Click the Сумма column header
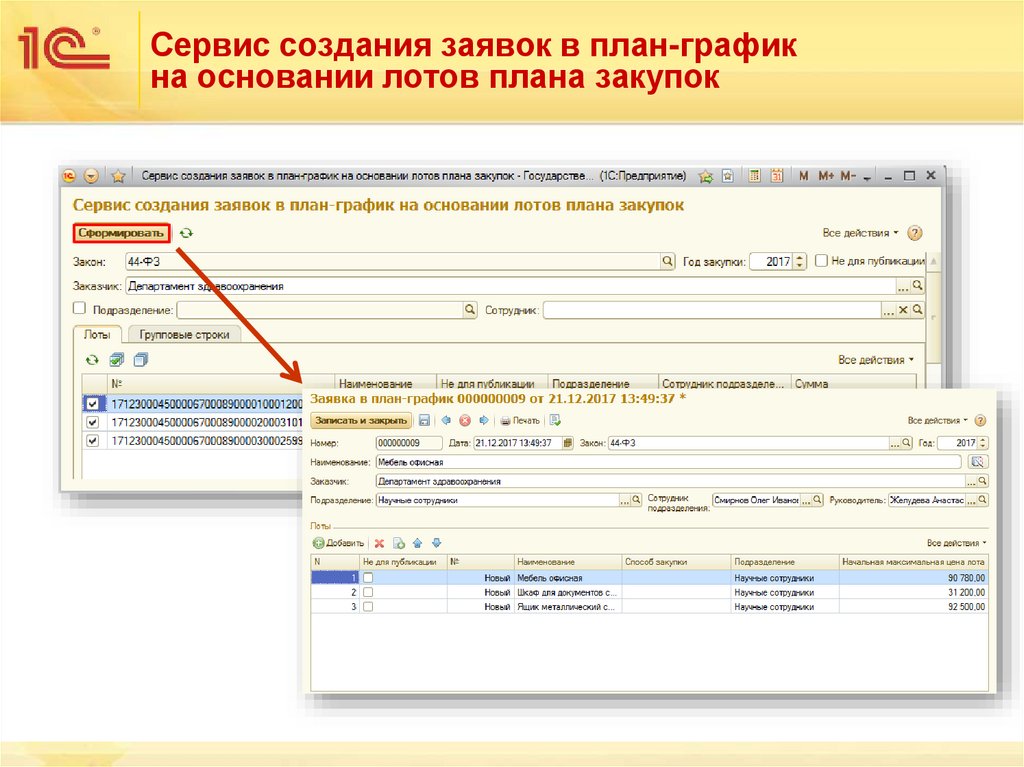The height and width of the screenshot is (767, 1024). pyautogui.click(x=854, y=384)
